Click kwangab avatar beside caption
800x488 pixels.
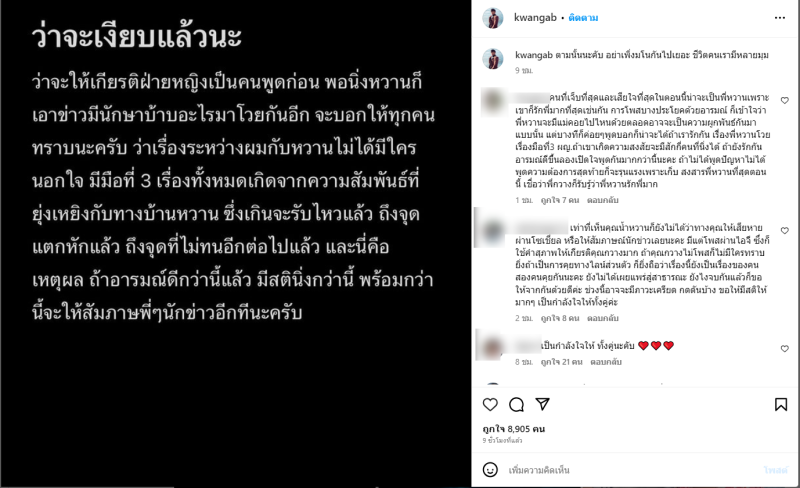tap(493, 59)
